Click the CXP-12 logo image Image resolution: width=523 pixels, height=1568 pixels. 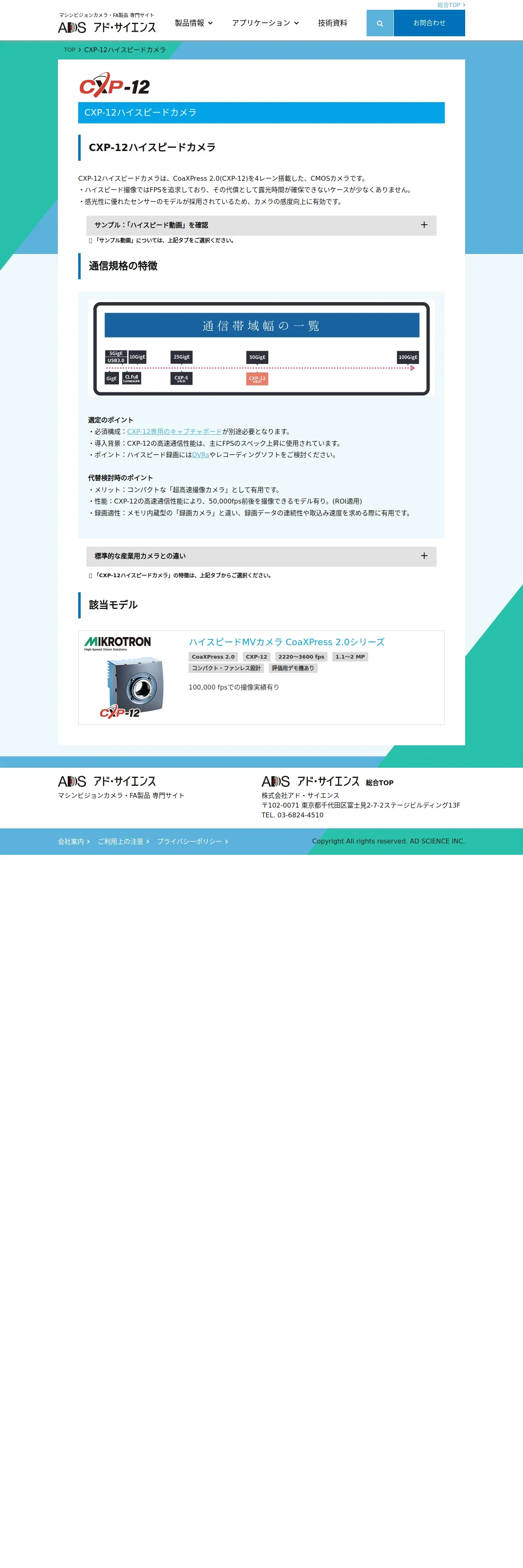click(x=114, y=85)
